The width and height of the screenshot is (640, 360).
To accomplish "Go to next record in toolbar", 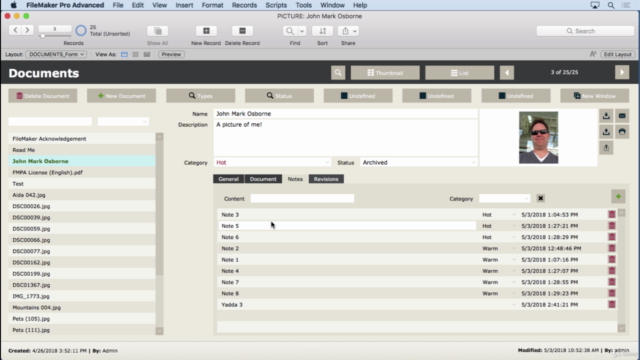I will (27, 30).
